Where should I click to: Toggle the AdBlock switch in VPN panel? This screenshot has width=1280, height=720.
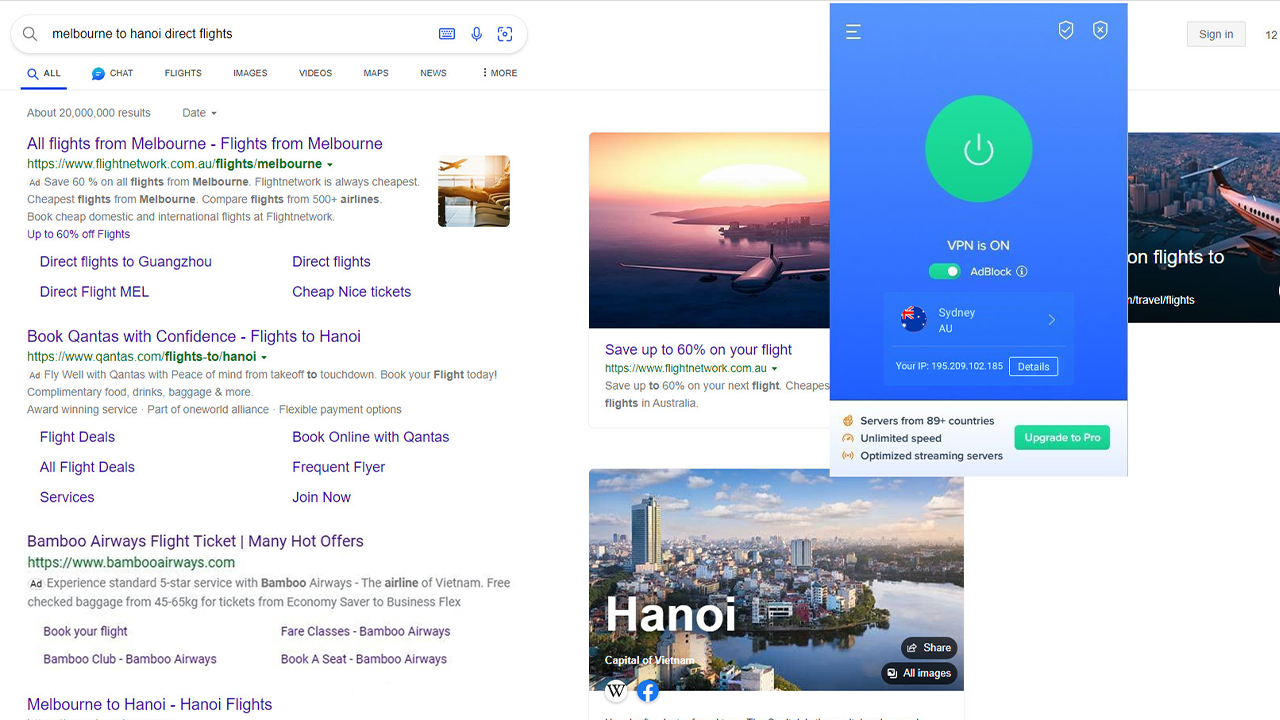pyautogui.click(x=944, y=272)
